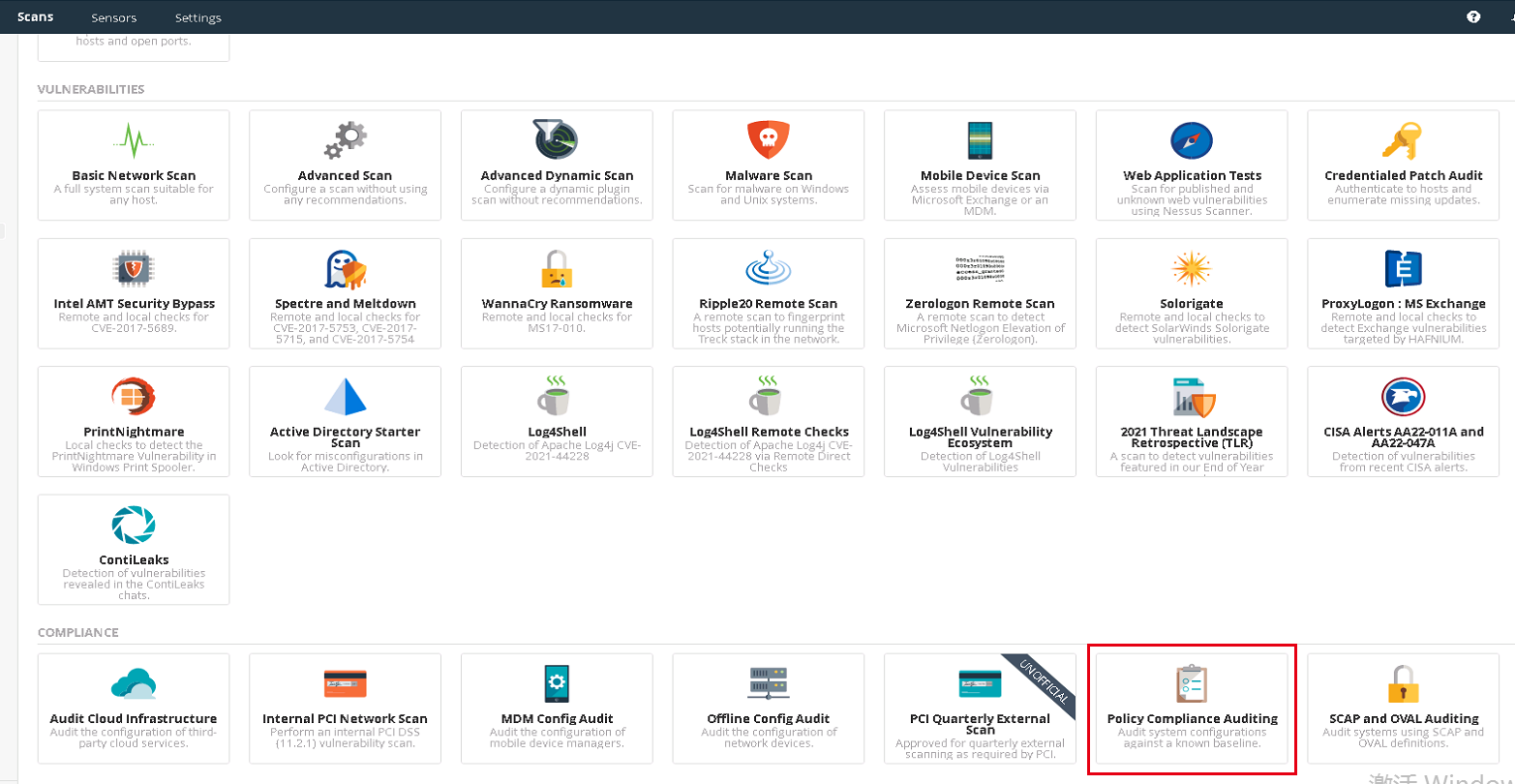Click the CISA Alerts AA22-011A title
Image resolution: width=1515 pixels, height=784 pixels.
(1404, 437)
